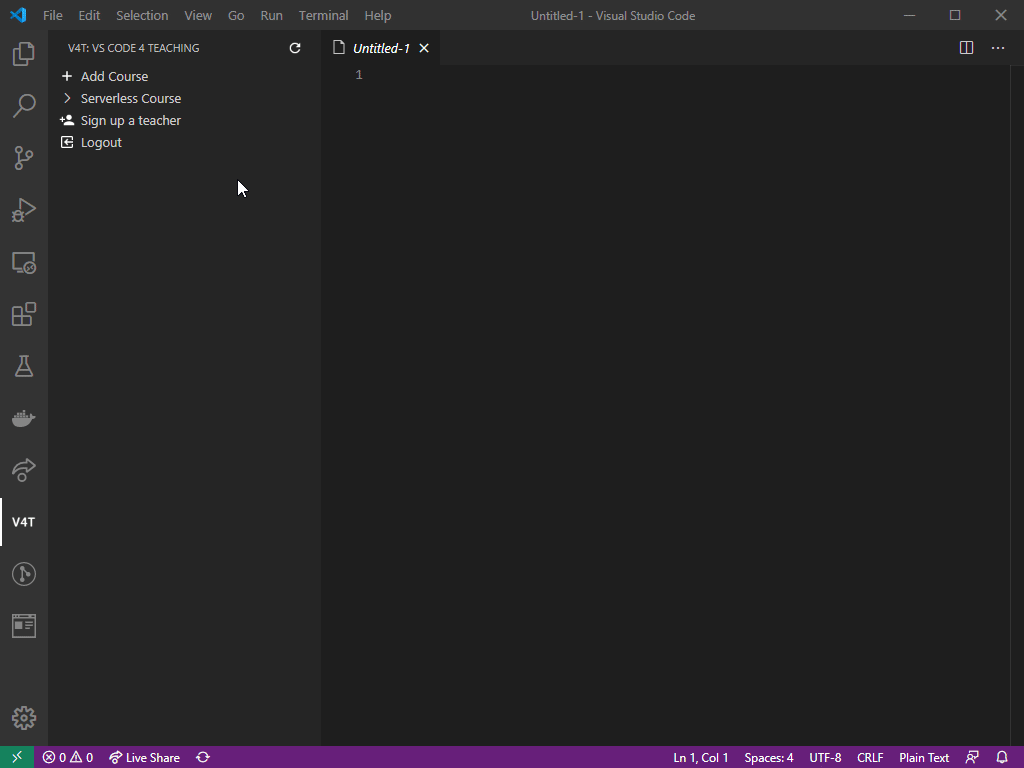Click the plus icon beside Add Course
The image size is (1024, 768).
click(67, 76)
